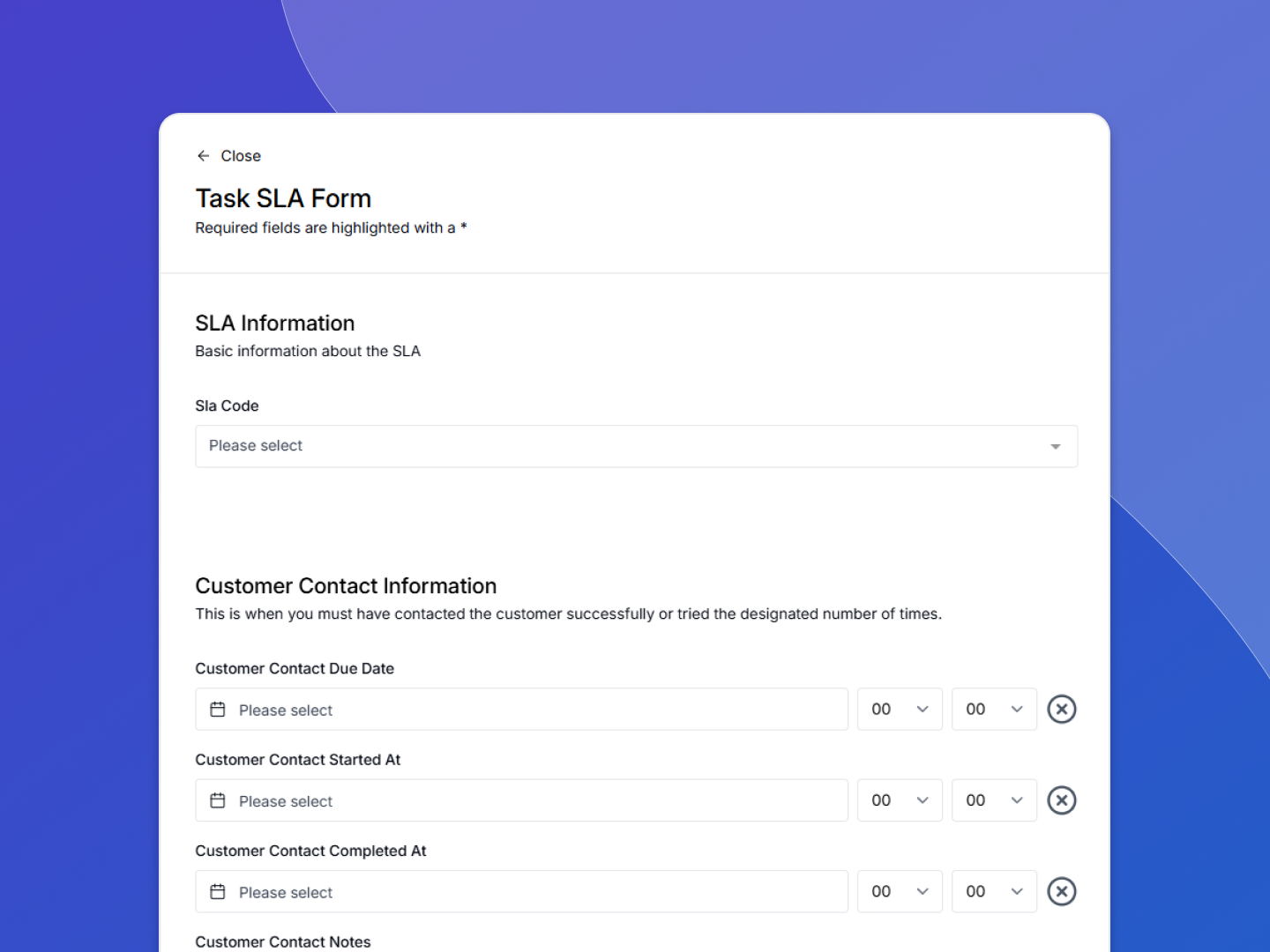
Task: Open the hour dropdown for Customer Contact Completed At
Action: point(900,891)
